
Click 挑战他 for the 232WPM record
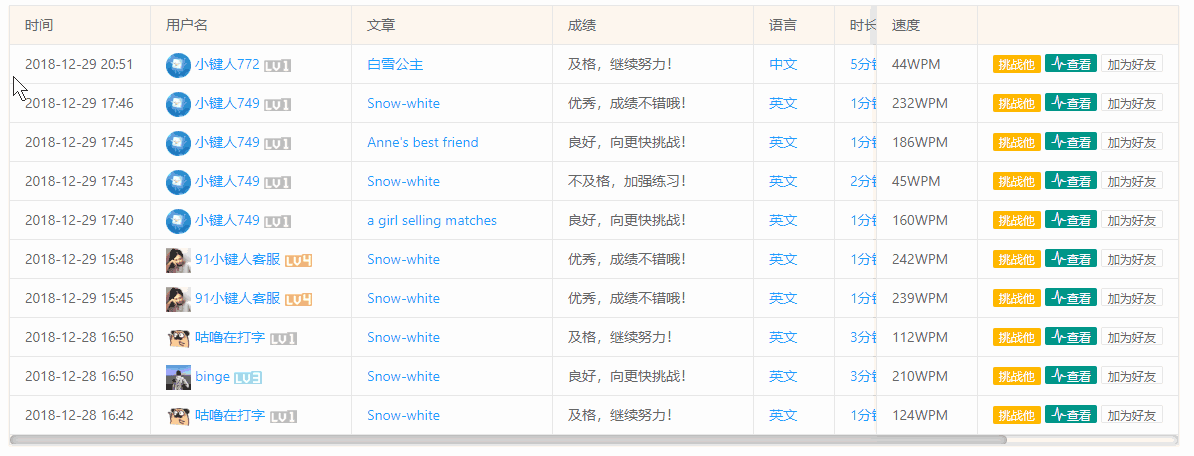[x=1017, y=104]
